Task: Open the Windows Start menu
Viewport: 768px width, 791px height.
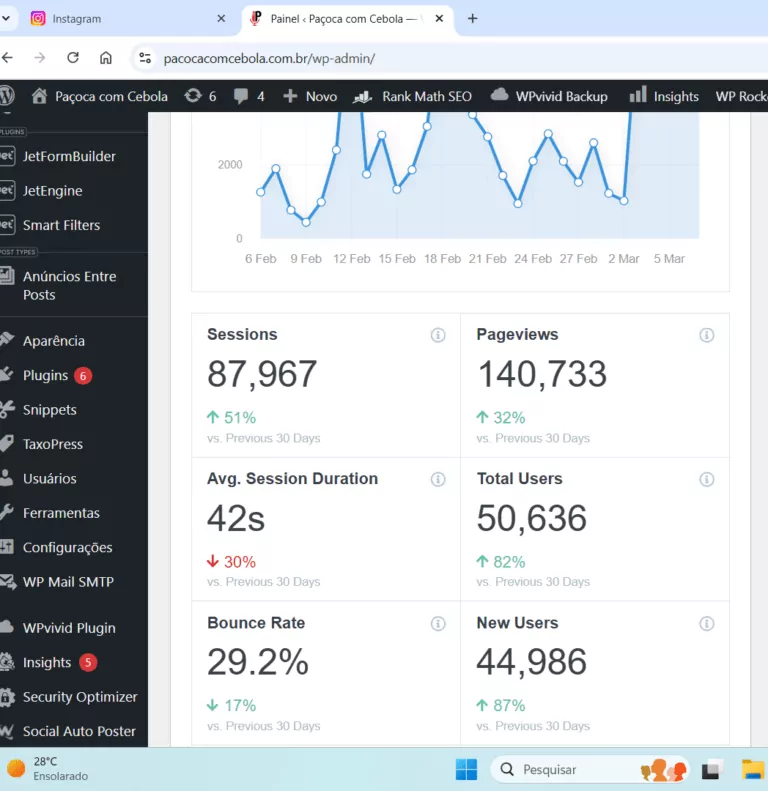Action: tap(466, 769)
